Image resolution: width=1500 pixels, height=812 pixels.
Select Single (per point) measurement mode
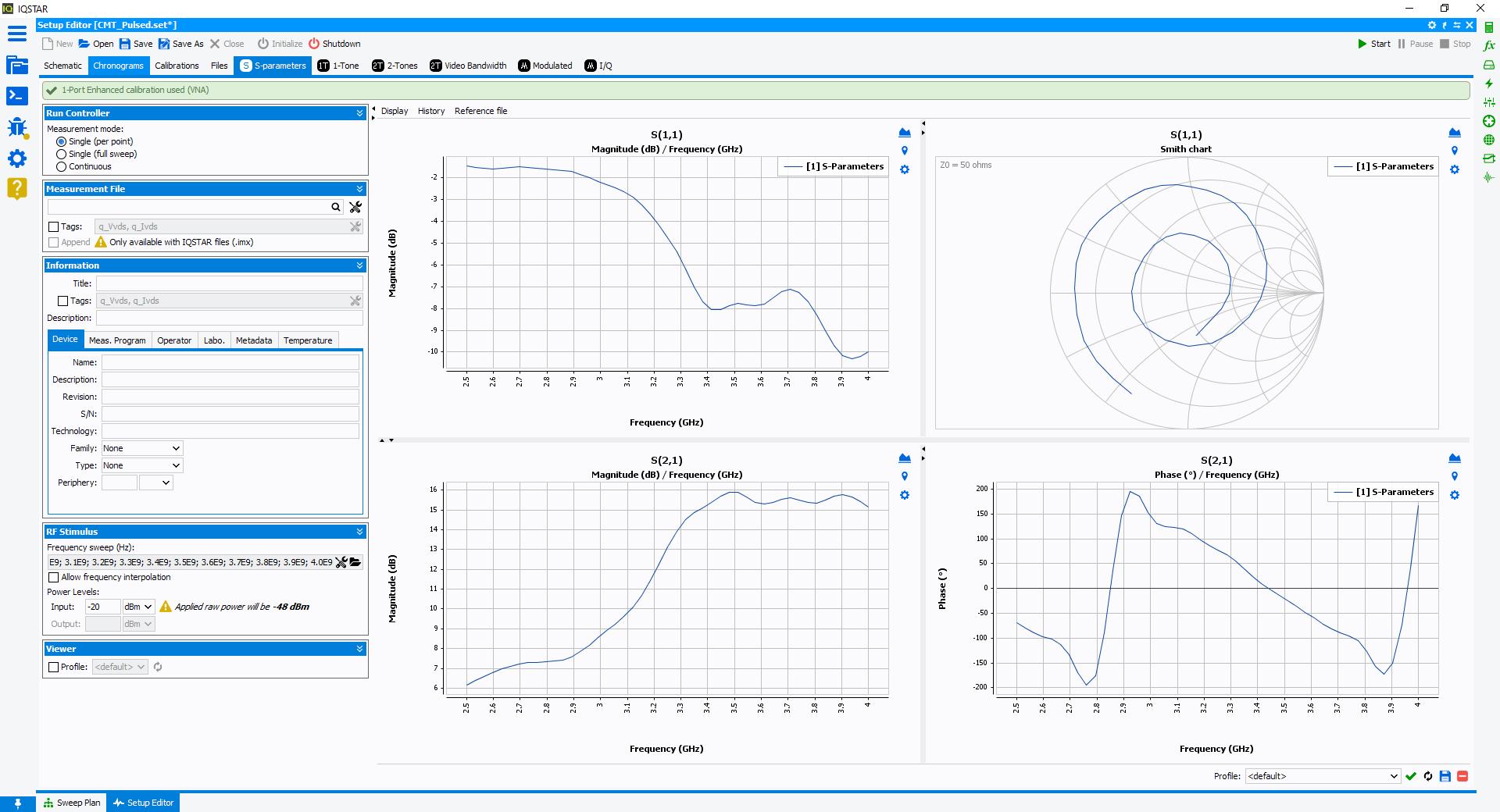[x=61, y=141]
